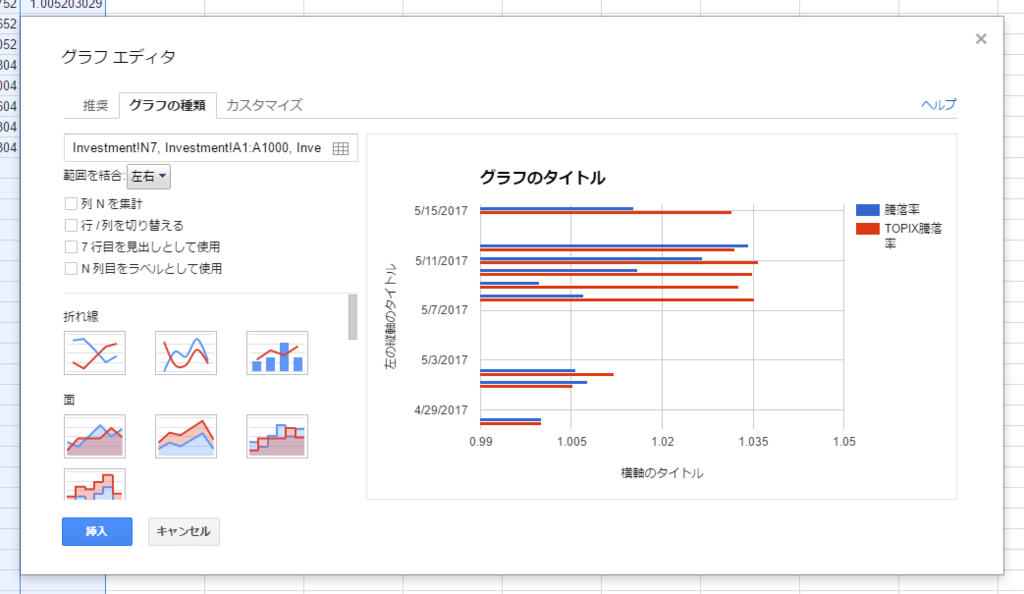Screen dimensions: 1024x594
Task: Click the キャンセル button
Action: (x=184, y=531)
